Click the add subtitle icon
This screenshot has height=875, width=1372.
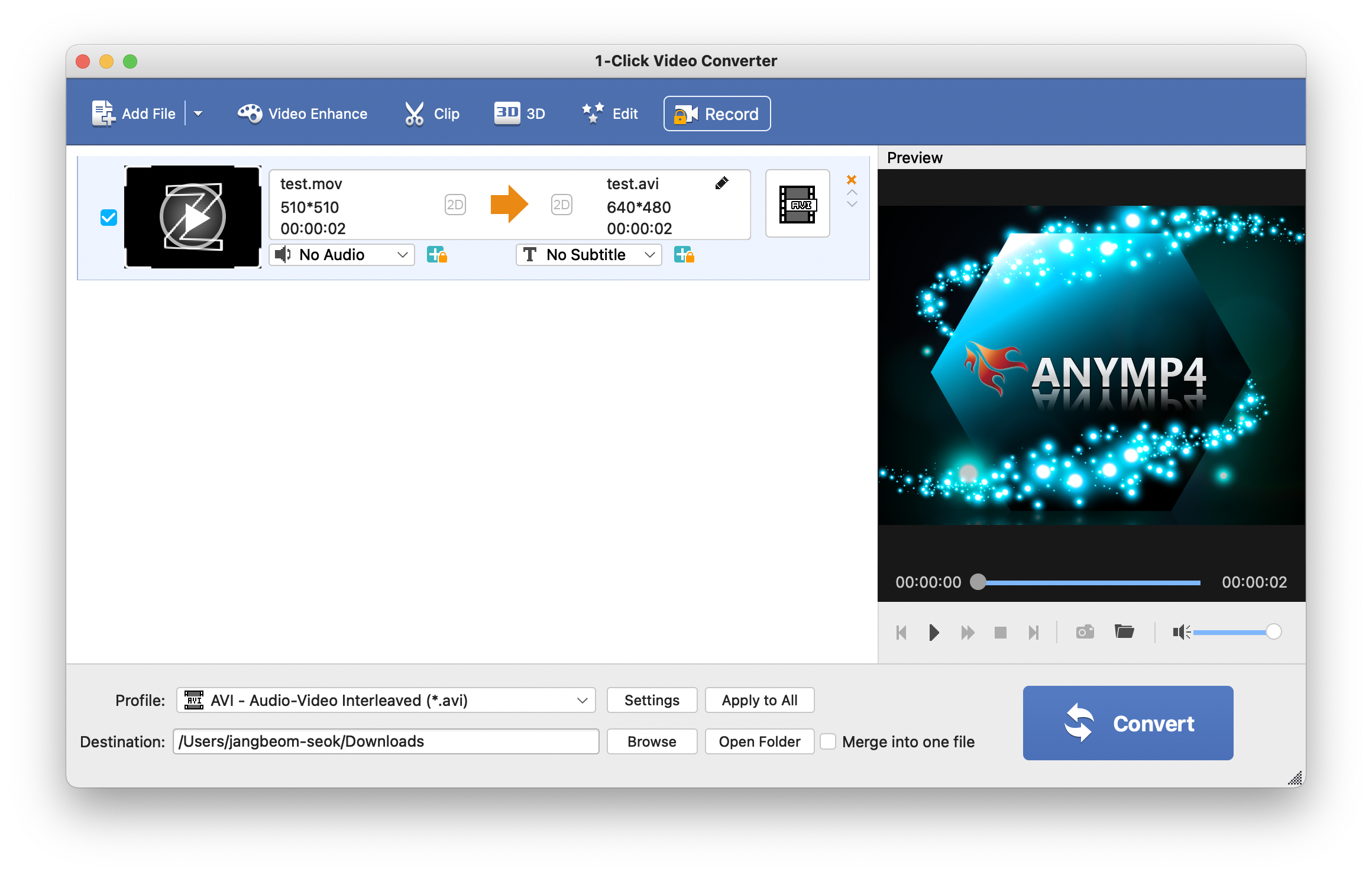click(x=684, y=255)
